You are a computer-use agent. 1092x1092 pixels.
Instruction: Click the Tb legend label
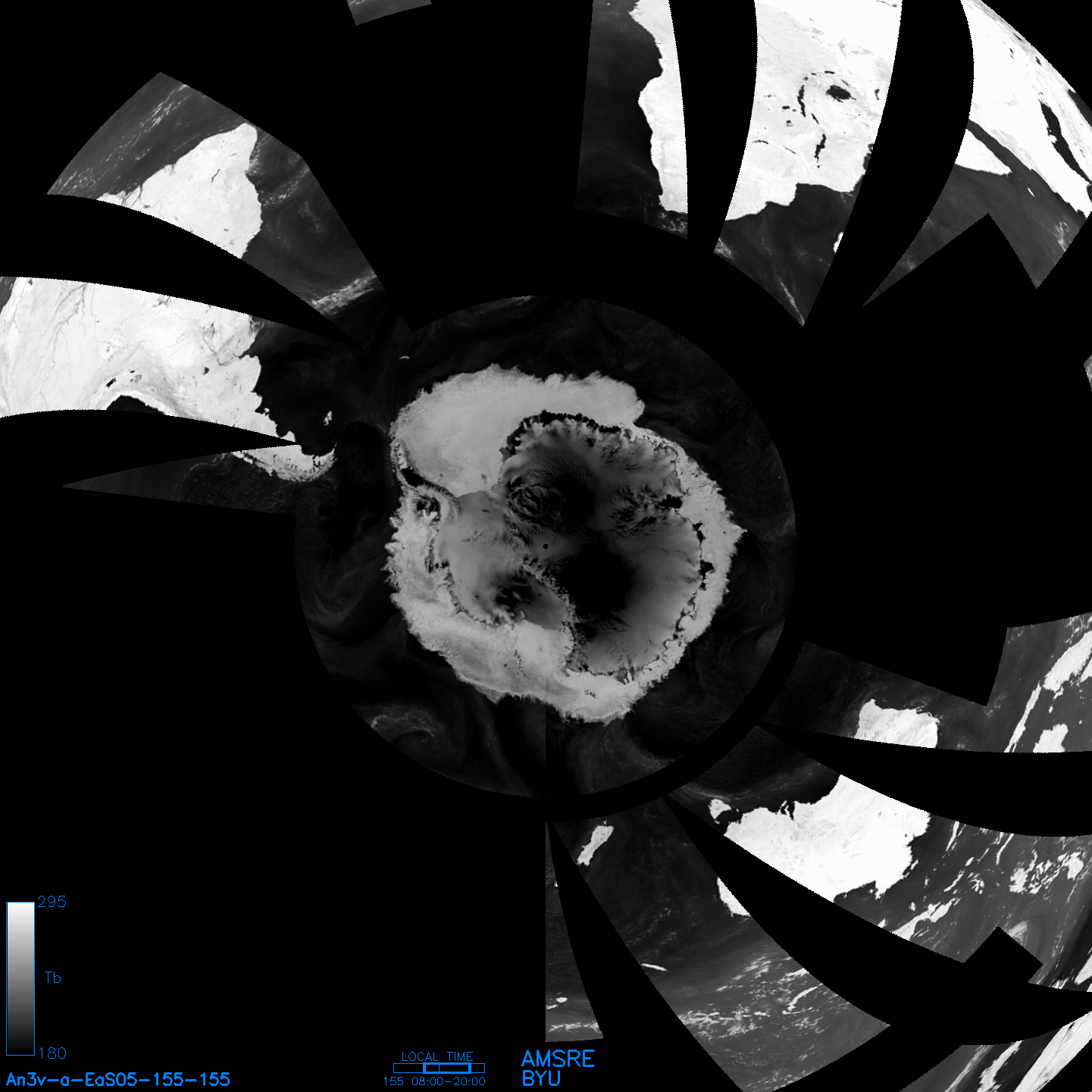(52, 978)
